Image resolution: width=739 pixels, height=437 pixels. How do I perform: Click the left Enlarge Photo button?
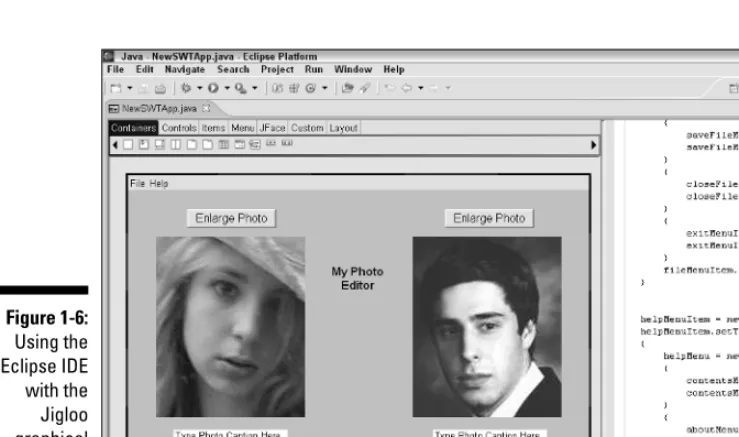[231, 218]
